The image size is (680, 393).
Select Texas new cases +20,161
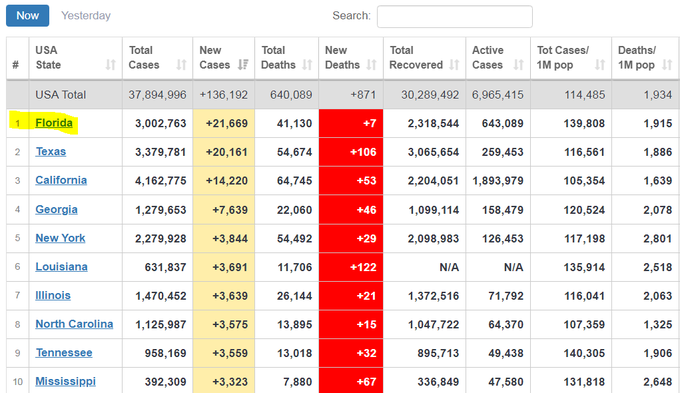(x=227, y=152)
